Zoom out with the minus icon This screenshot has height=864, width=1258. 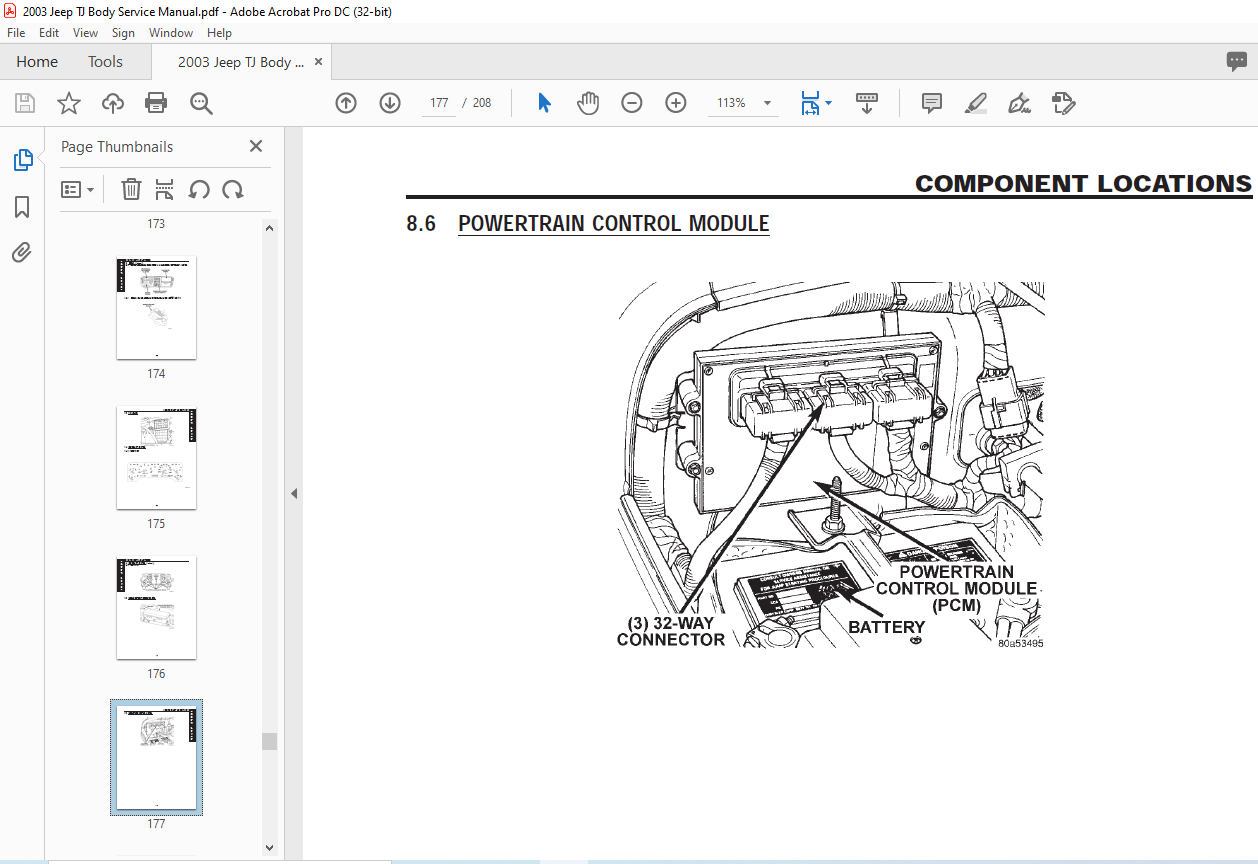point(632,103)
